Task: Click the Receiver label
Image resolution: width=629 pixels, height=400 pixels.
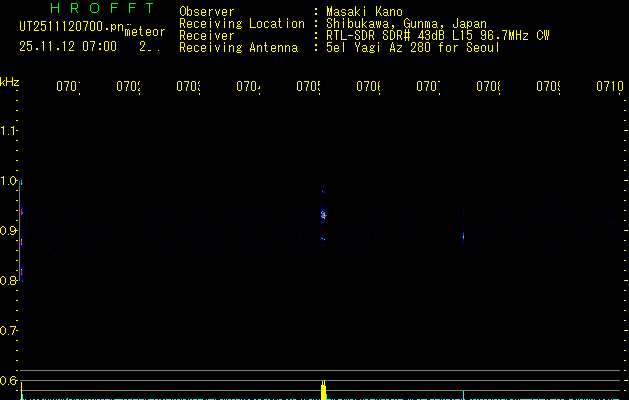Action: pos(207,36)
